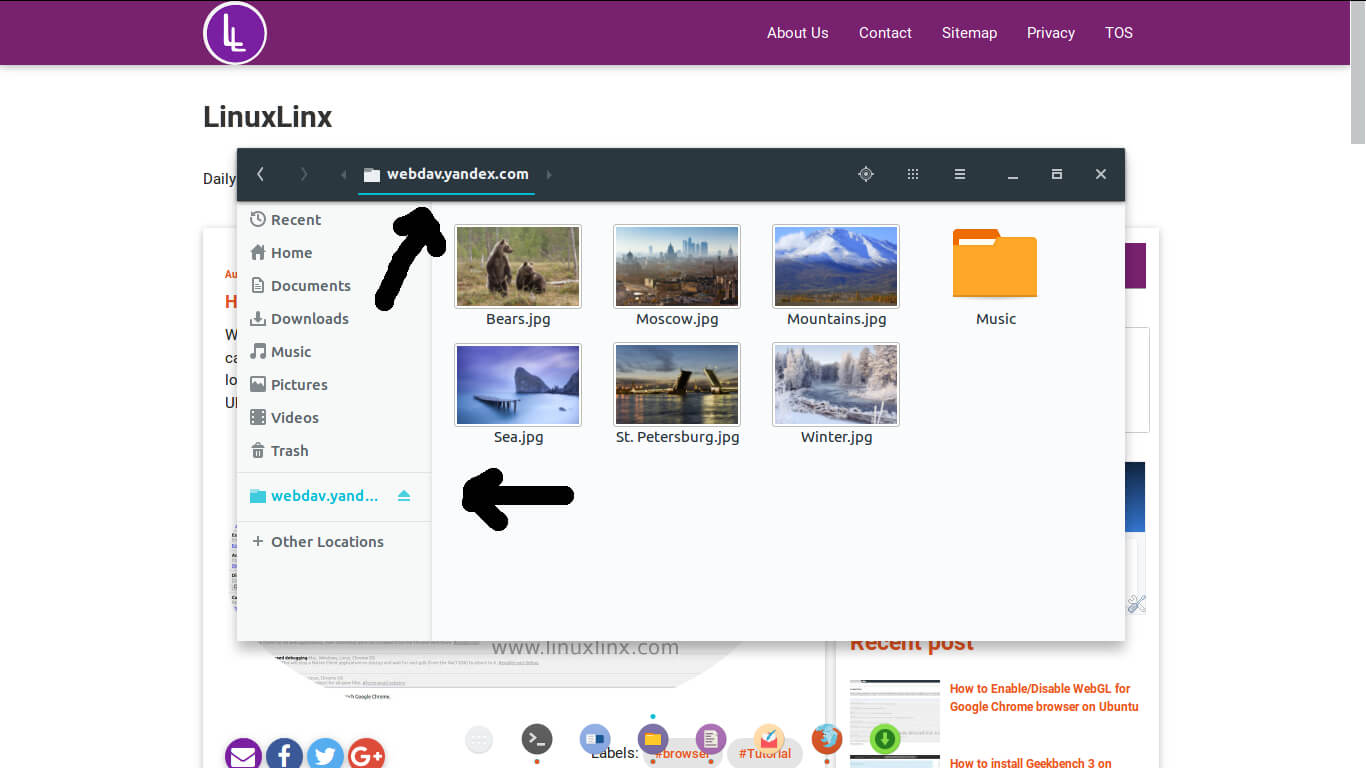1366x768 pixels.
Task: Open the WebGL Chrome post link
Action: tap(1044, 697)
